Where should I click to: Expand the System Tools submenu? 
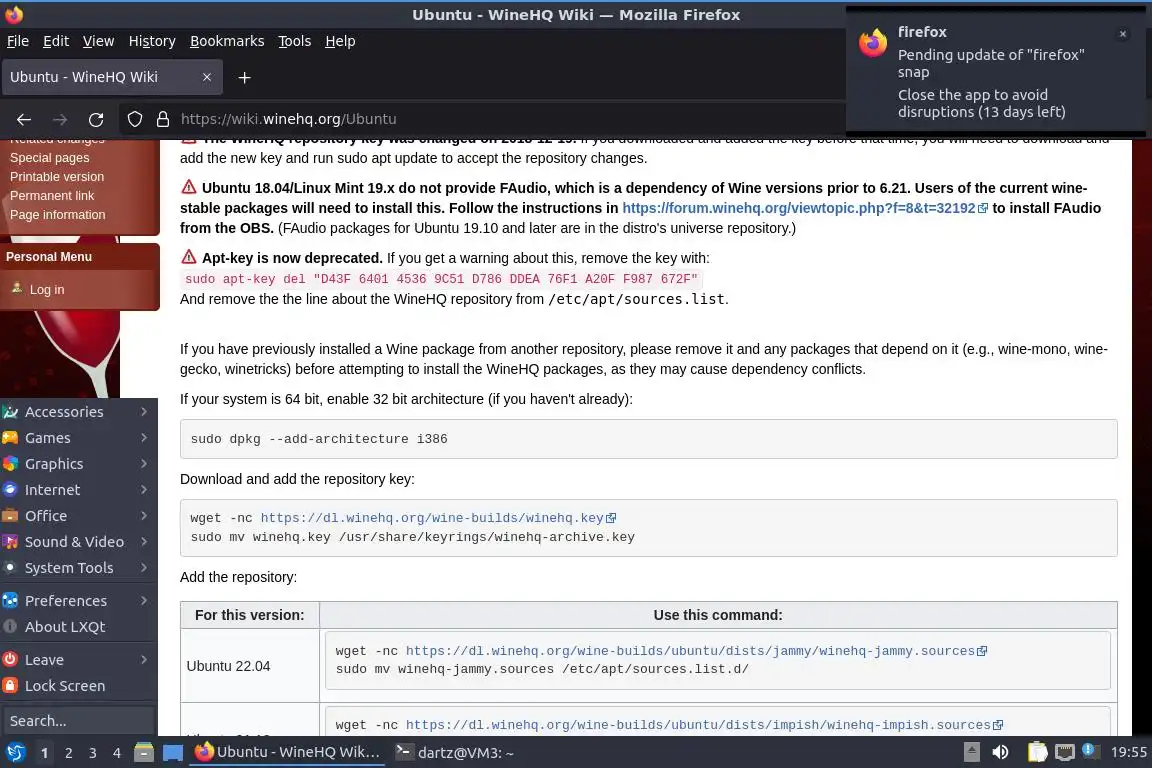pos(79,568)
